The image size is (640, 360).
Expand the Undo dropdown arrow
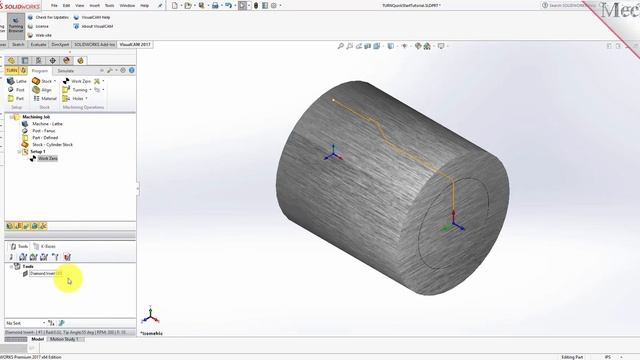point(235,6)
